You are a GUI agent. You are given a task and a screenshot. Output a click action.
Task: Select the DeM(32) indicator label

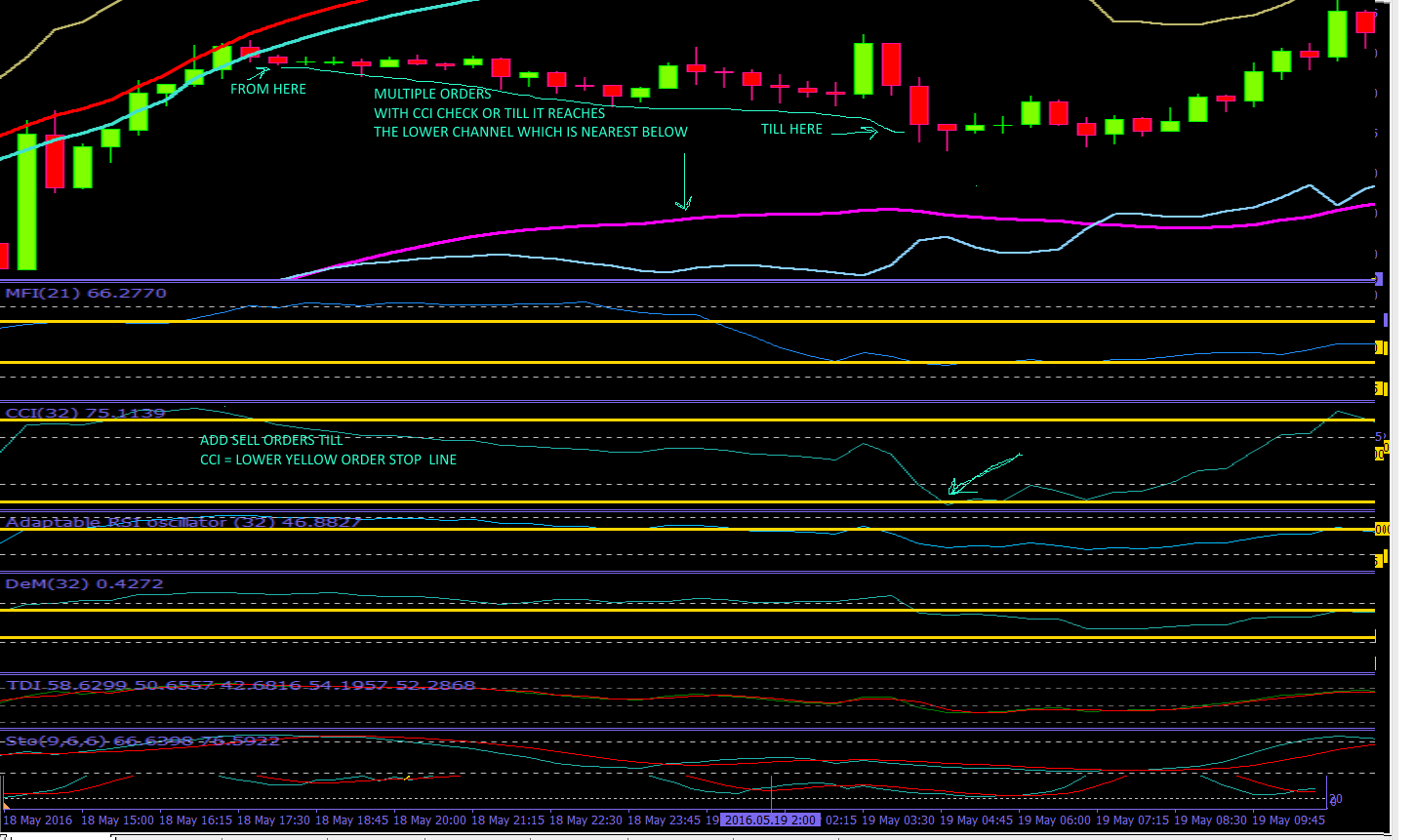(84, 583)
